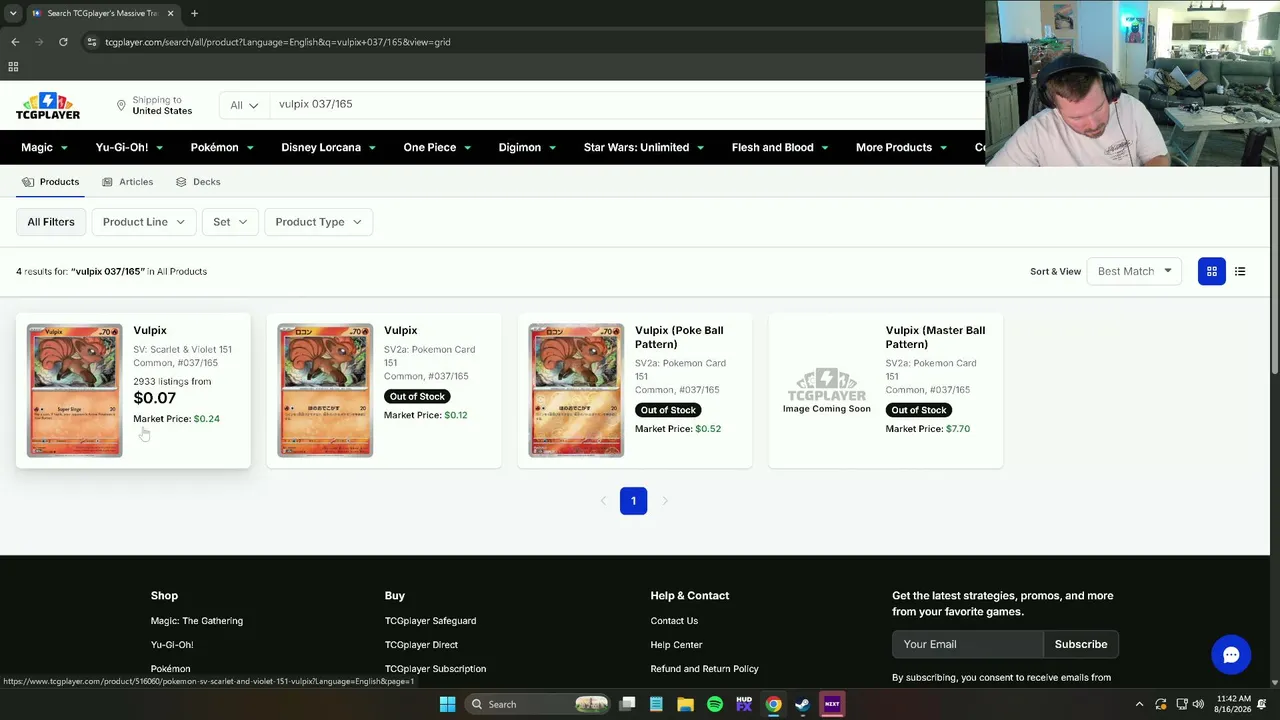The width and height of the screenshot is (1280, 720).
Task: Switch to grid view icon
Action: pyautogui.click(x=1211, y=271)
